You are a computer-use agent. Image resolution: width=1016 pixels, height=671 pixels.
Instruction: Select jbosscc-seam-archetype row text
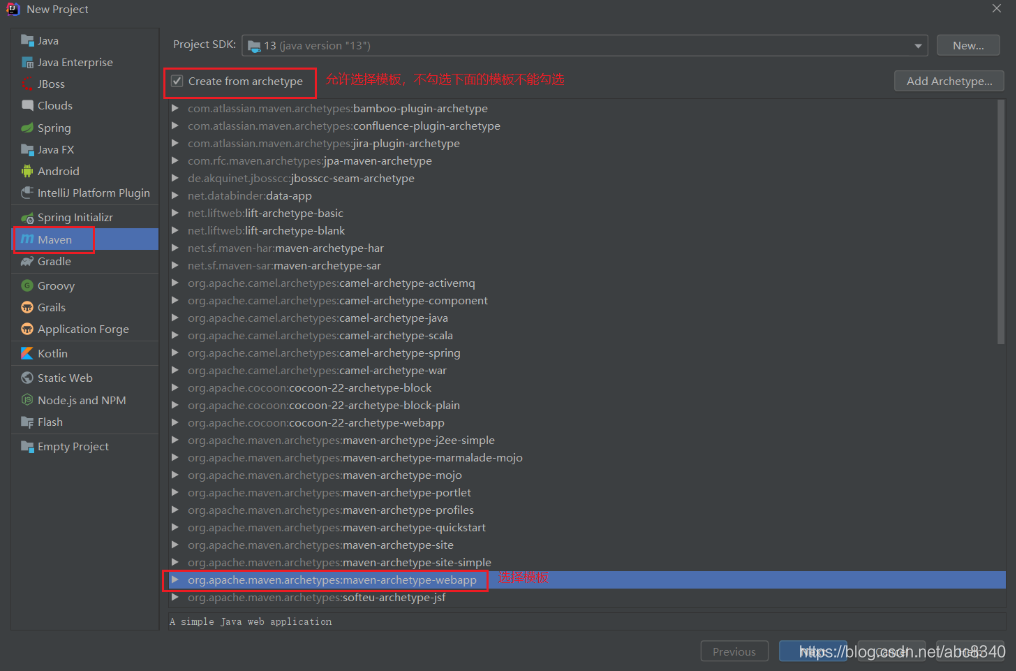click(301, 178)
